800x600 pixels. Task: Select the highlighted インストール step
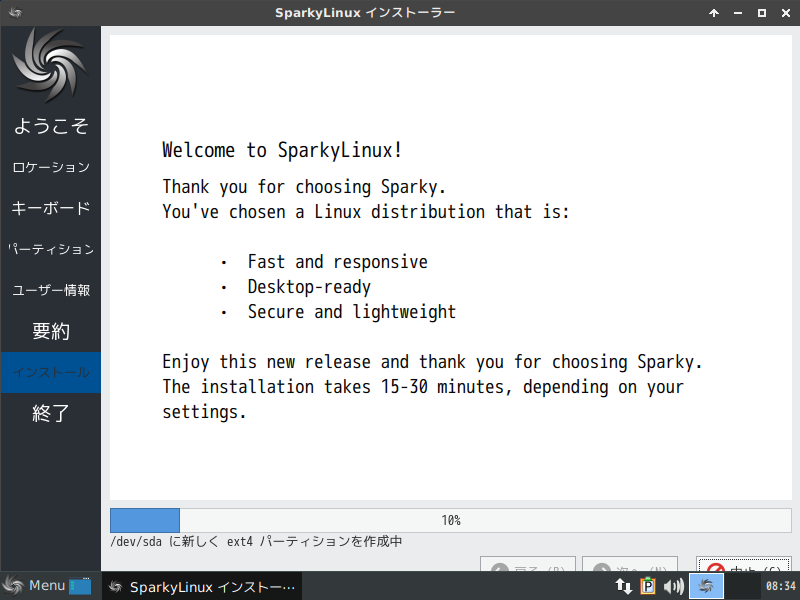pos(51,372)
